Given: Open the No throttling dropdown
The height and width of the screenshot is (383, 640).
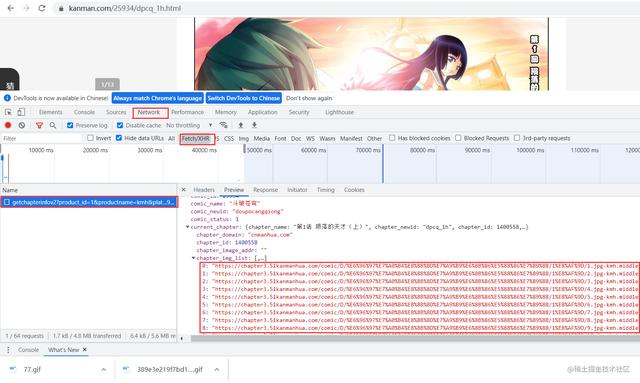Looking at the screenshot, I should coord(189,125).
